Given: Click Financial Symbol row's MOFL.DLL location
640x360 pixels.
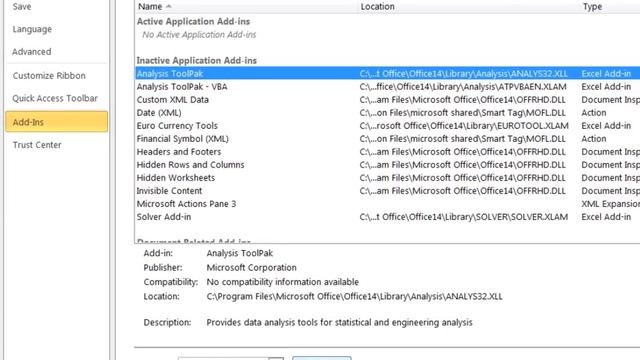Looking at the screenshot, I should point(463,139).
